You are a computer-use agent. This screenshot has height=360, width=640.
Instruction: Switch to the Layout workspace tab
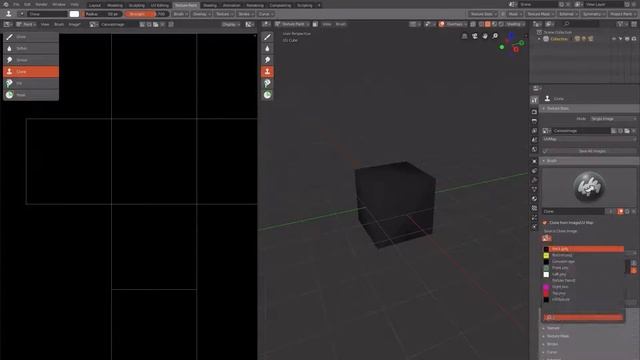(94, 5)
